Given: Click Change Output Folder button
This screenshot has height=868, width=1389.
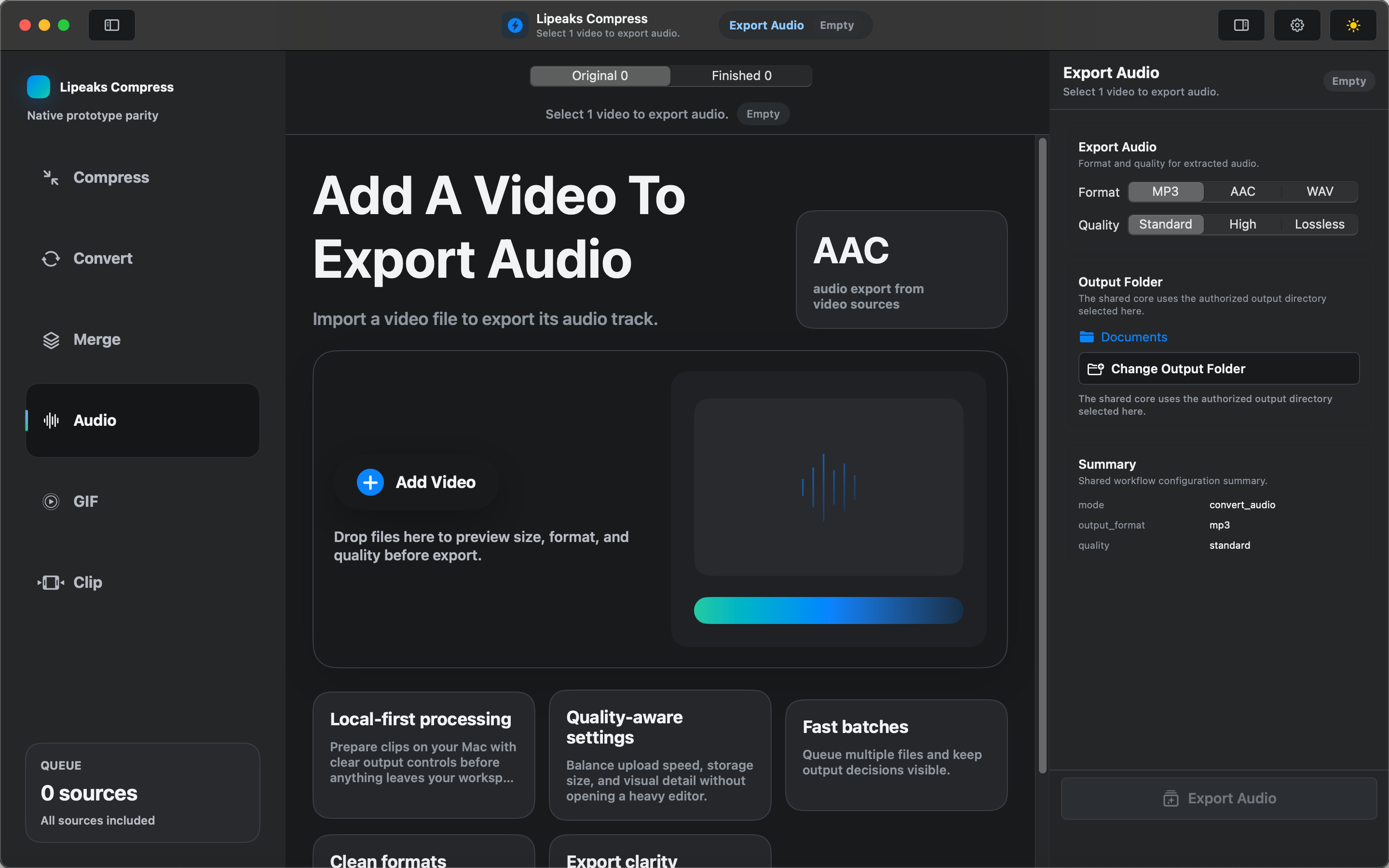Looking at the screenshot, I should (x=1219, y=368).
